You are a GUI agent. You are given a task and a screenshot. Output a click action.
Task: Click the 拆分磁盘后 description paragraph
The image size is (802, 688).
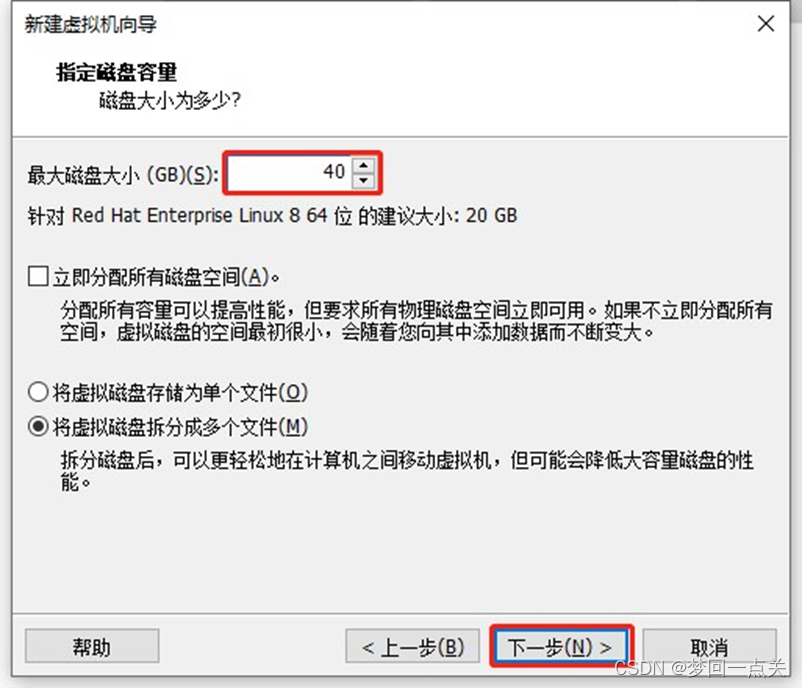tap(407, 471)
